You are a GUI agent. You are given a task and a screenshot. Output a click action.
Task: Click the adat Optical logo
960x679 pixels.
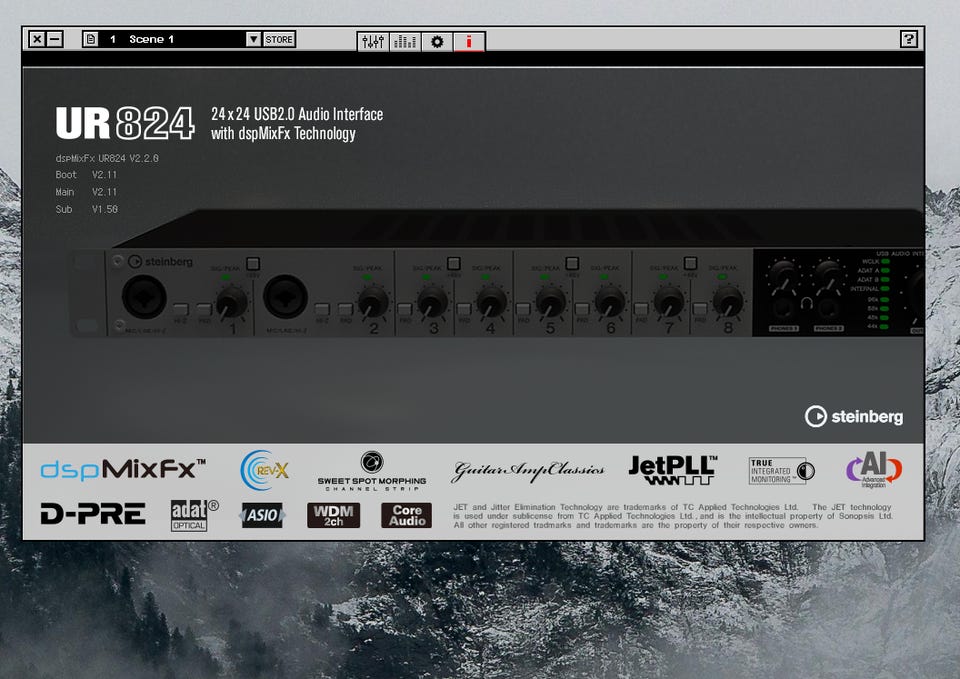[194, 515]
